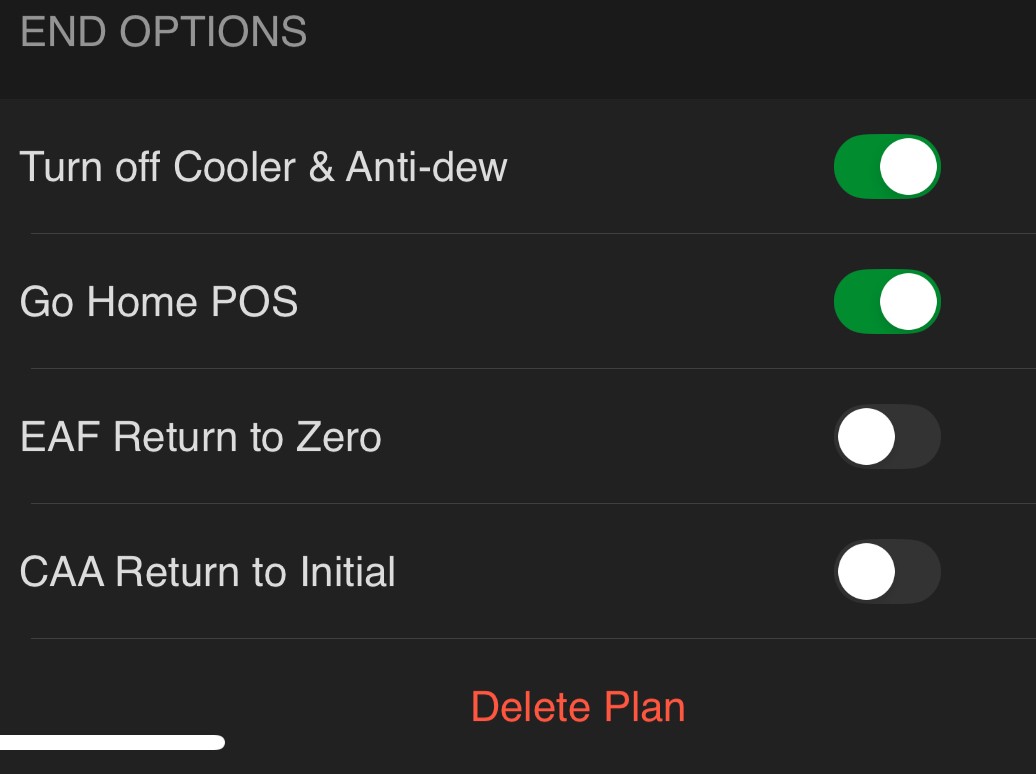Select the Turn off Cooler & Anti-dew label
Viewport: 1036px width, 774px height.
pyautogui.click(x=263, y=167)
